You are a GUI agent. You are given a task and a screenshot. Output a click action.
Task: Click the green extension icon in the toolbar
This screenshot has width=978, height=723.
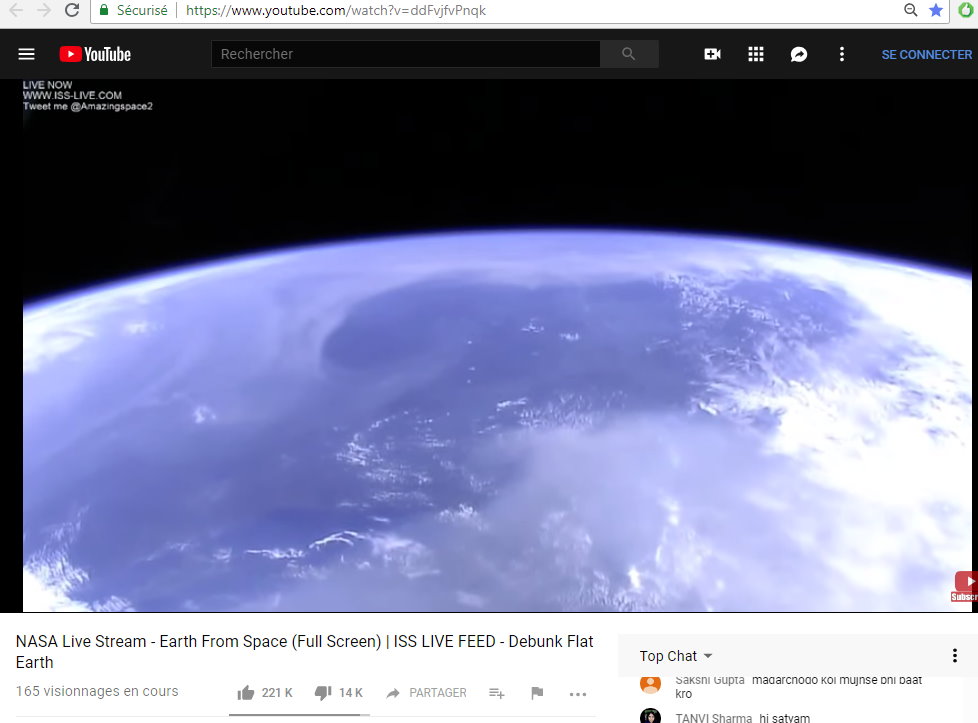point(966,10)
